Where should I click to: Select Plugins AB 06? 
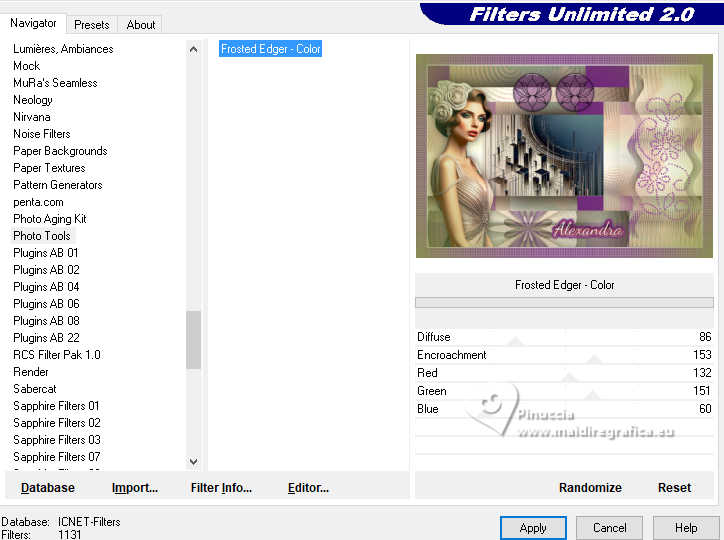click(46, 304)
